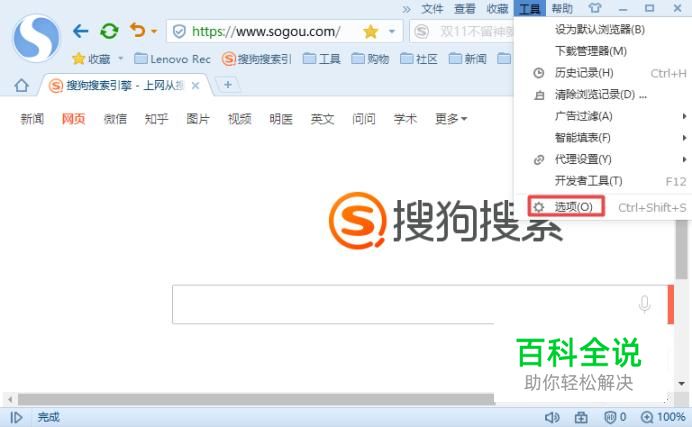Click the 视频 search category link

239,119
